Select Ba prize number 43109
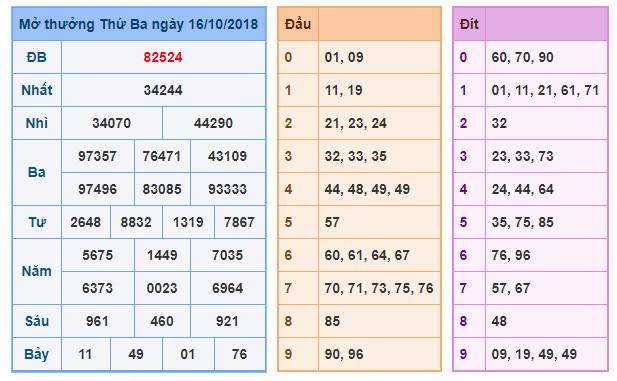The width and height of the screenshot is (617, 381). (227, 156)
